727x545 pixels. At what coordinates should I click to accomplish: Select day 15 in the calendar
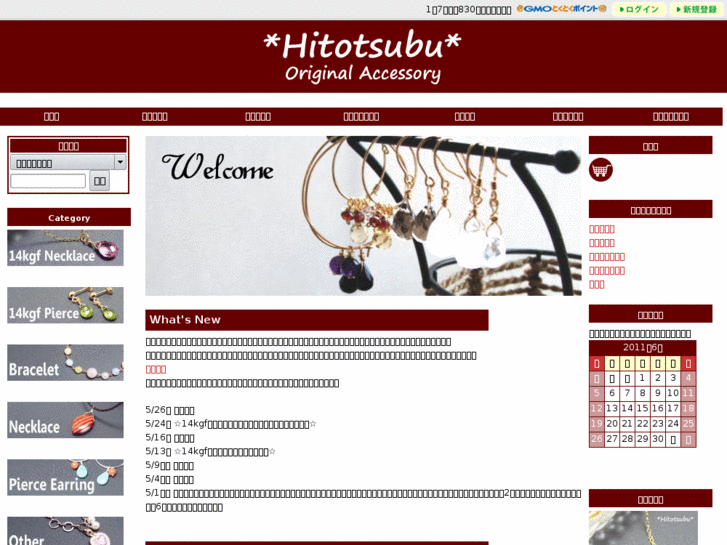click(x=642, y=408)
